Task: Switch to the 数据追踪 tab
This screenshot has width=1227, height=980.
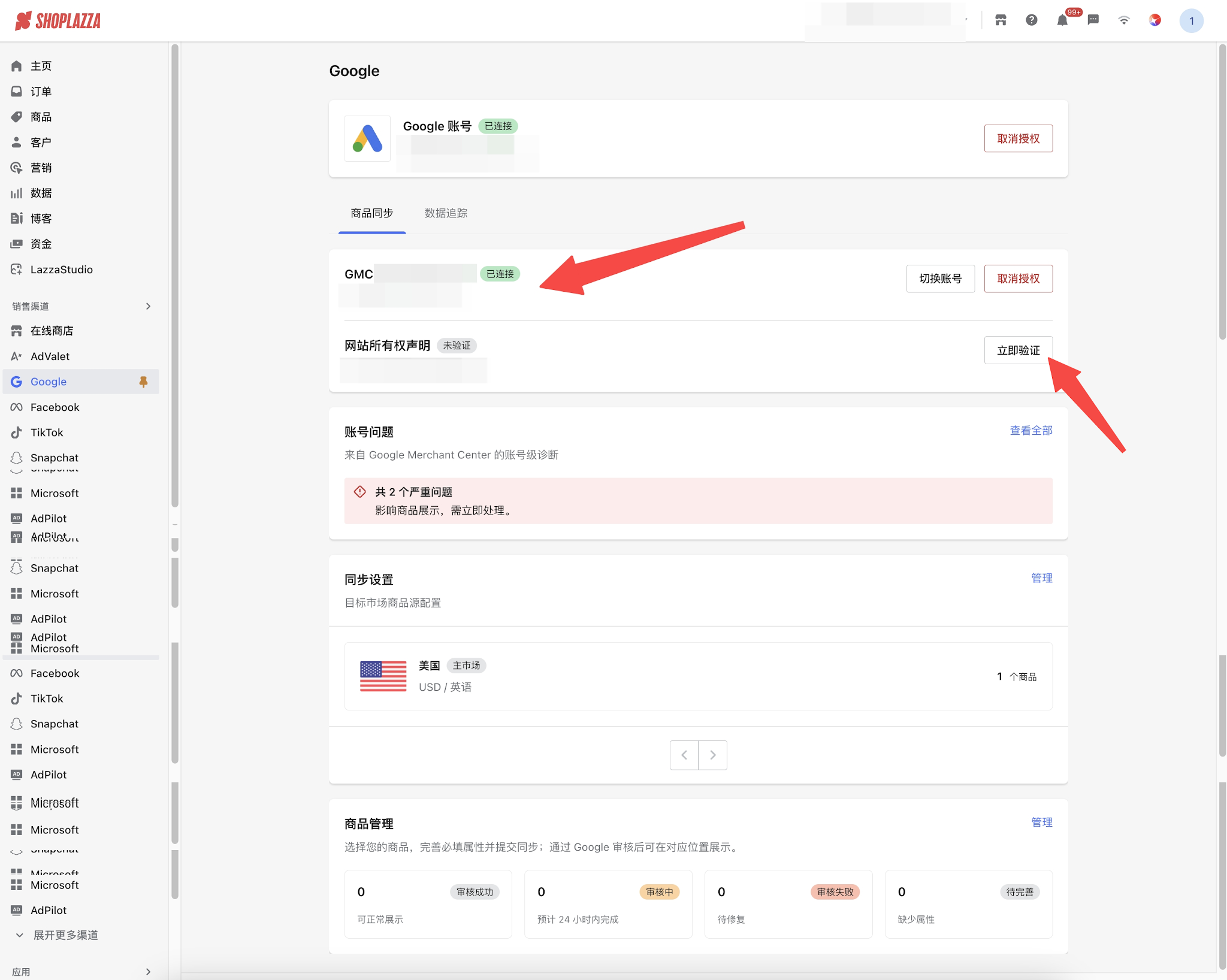Action: [446, 213]
